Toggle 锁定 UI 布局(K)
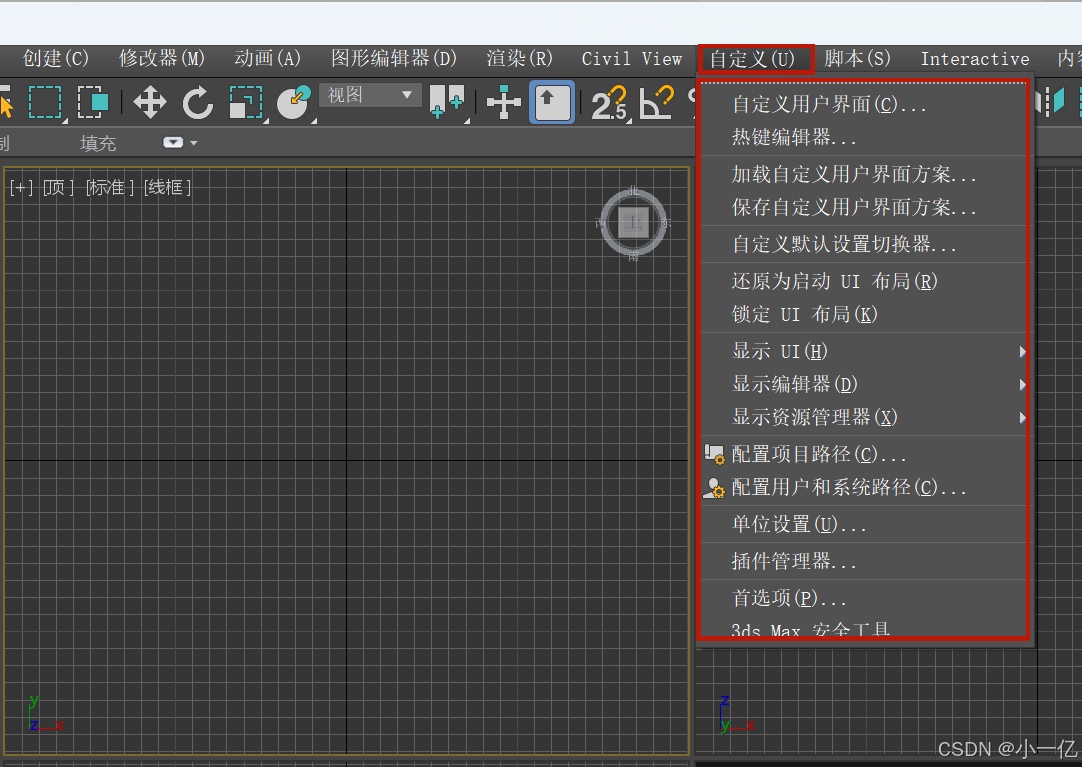The image size is (1082, 767). [865, 315]
